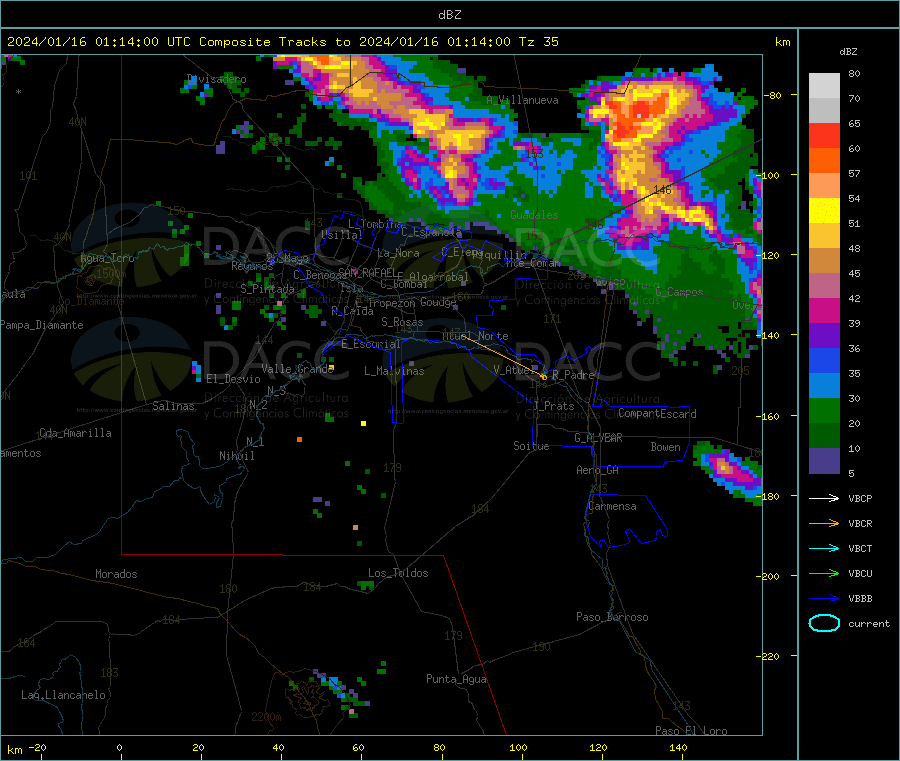Pick the light blue 30 dBZ swatch

coord(824,386)
